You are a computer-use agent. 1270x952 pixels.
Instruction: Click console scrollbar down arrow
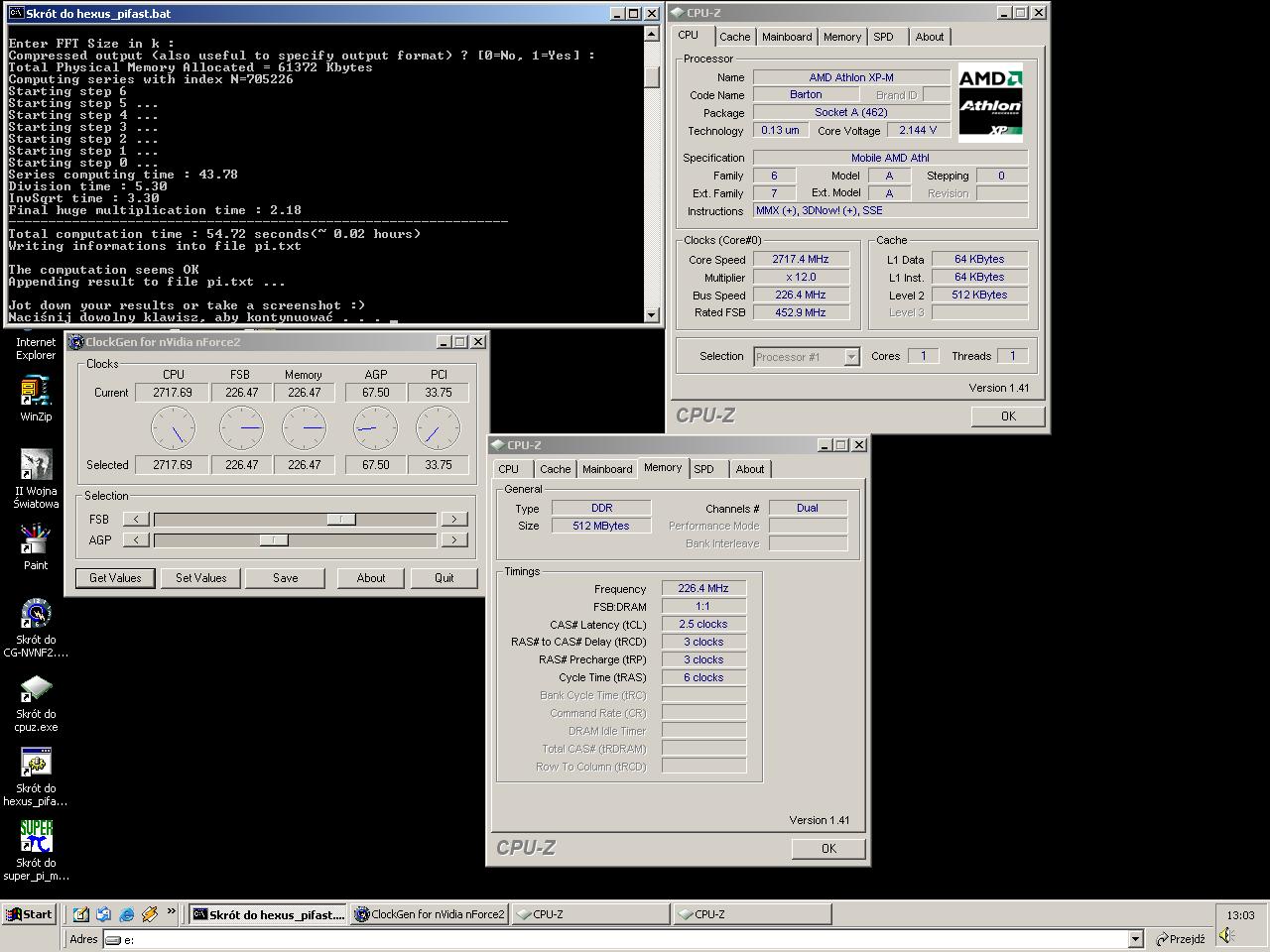tap(652, 315)
